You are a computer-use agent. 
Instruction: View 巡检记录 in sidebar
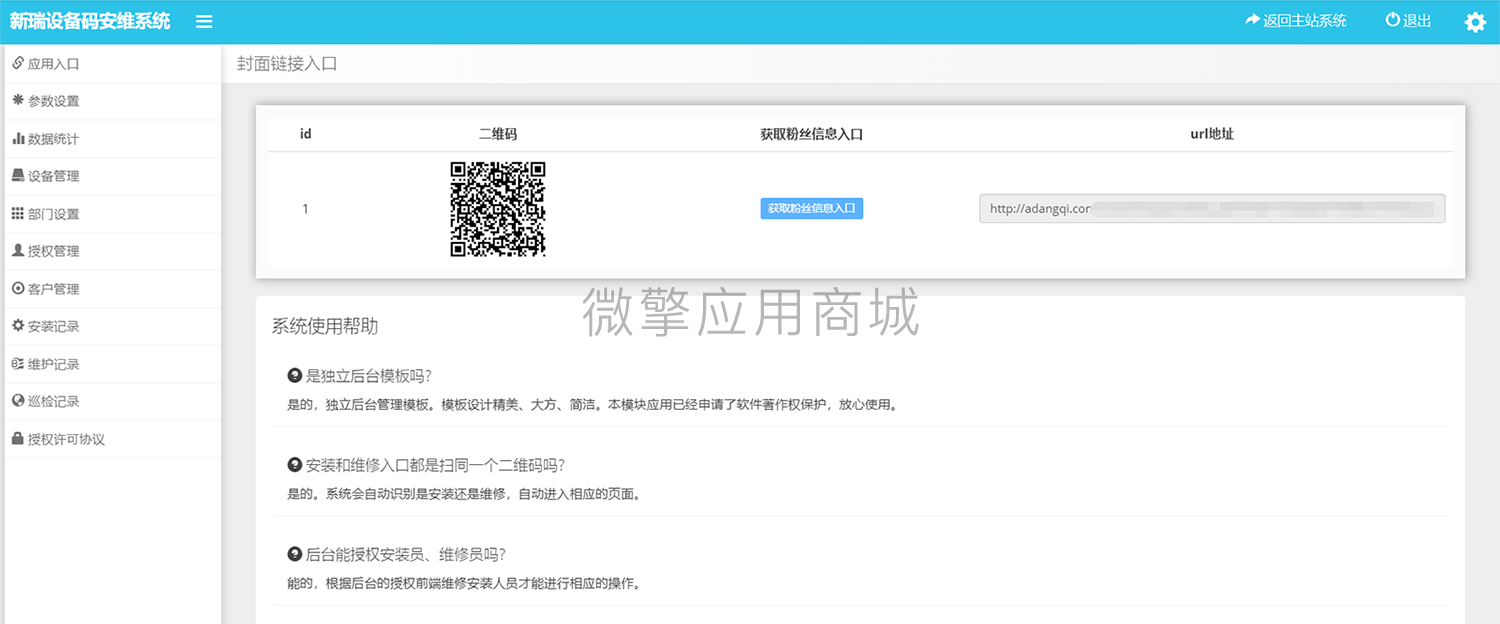click(x=112, y=401)
